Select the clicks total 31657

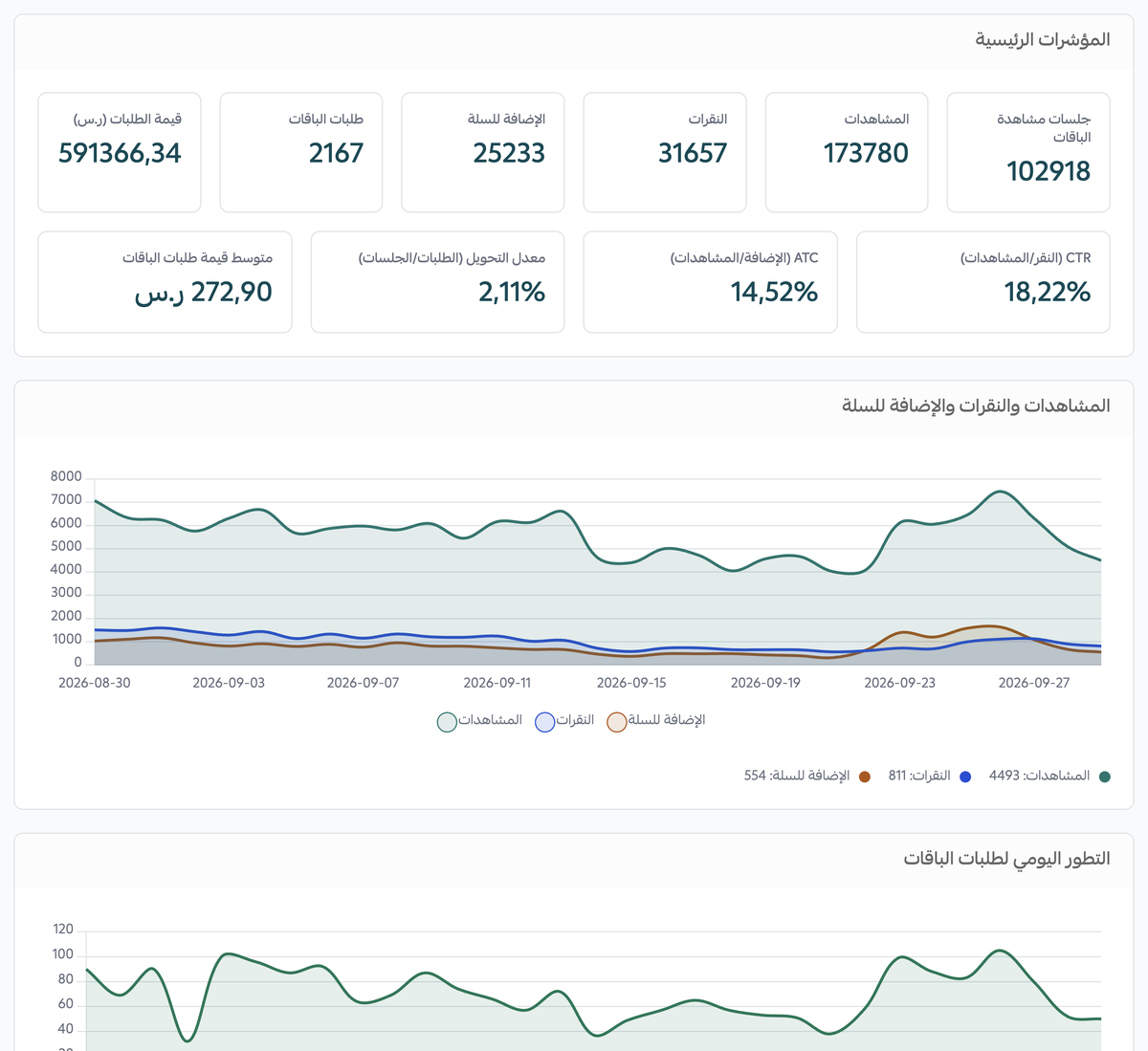pos(693,153)
